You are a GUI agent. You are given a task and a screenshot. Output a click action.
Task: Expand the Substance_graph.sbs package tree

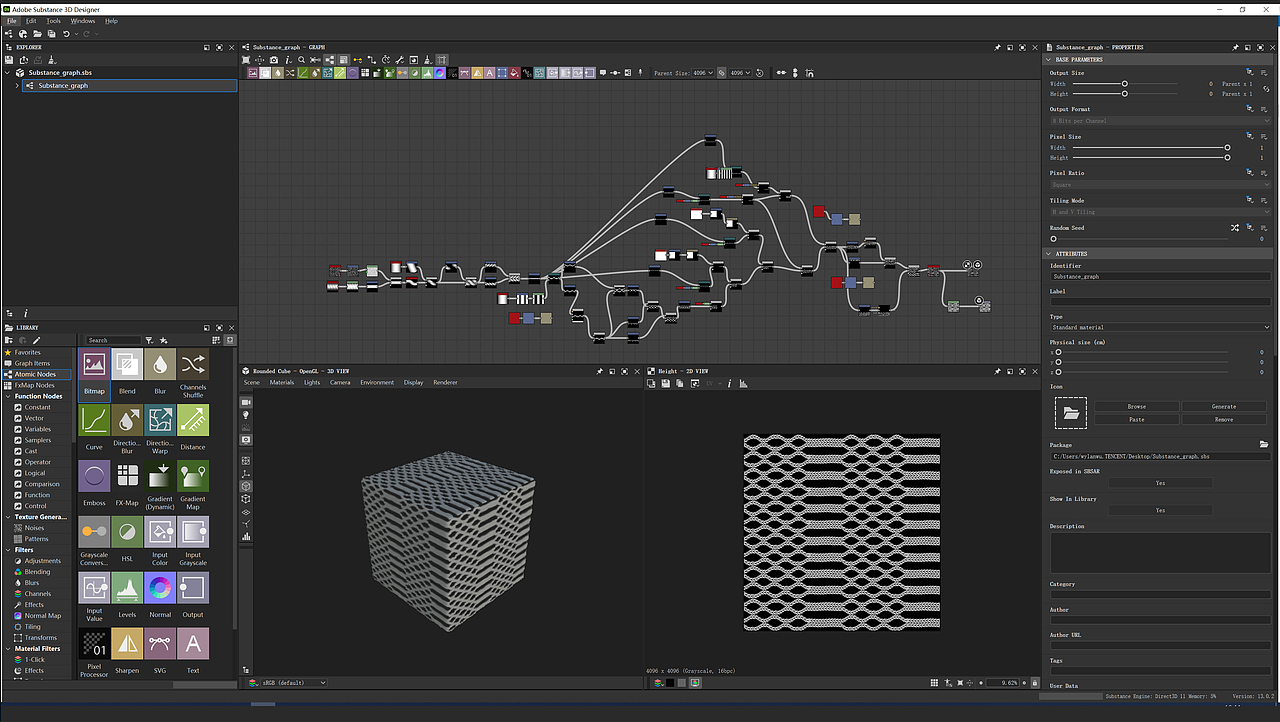8,73
